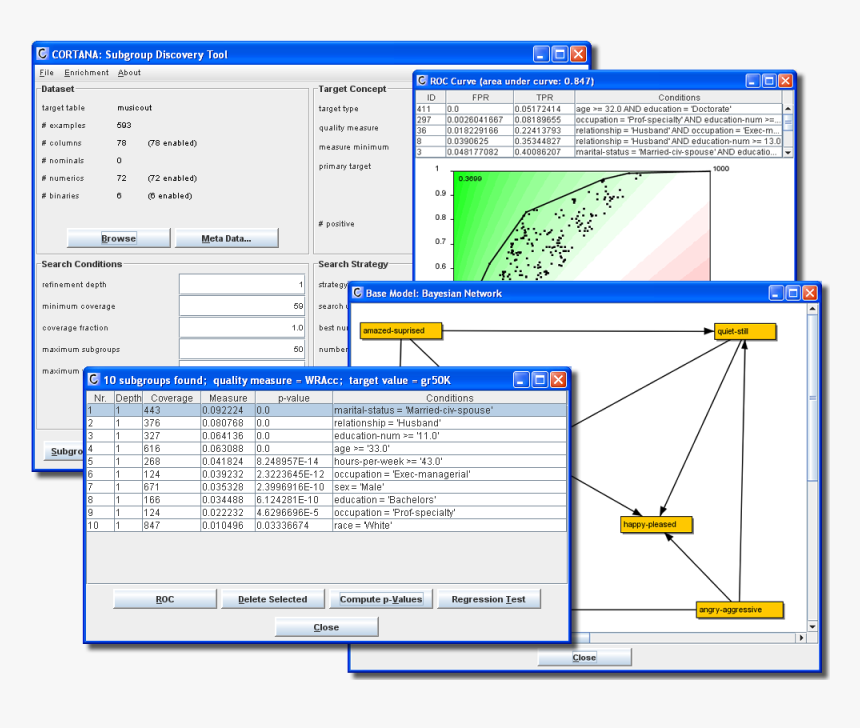860x728 pixels.
Task: Open the Meta Data dialog button
Action: [227, 239]
